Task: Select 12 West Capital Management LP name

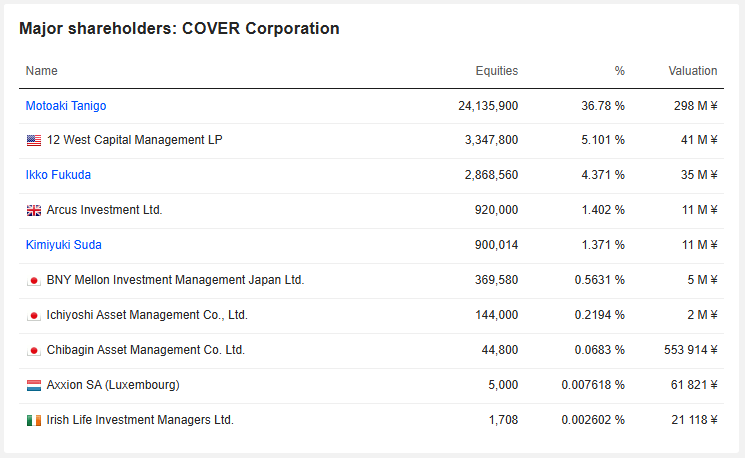Action: pos(134,140)
